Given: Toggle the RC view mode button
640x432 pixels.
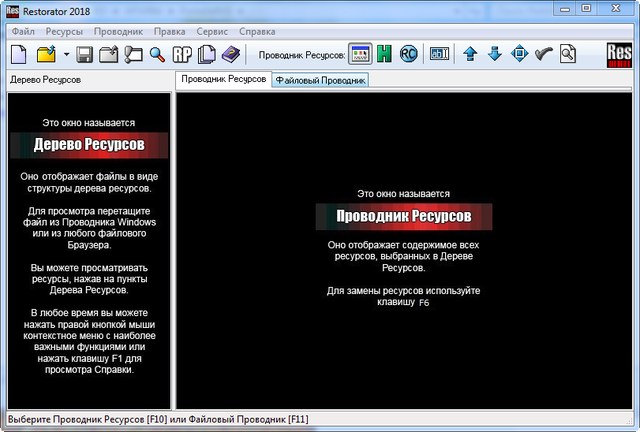Looking at the screenshot, I should (408, 54).
